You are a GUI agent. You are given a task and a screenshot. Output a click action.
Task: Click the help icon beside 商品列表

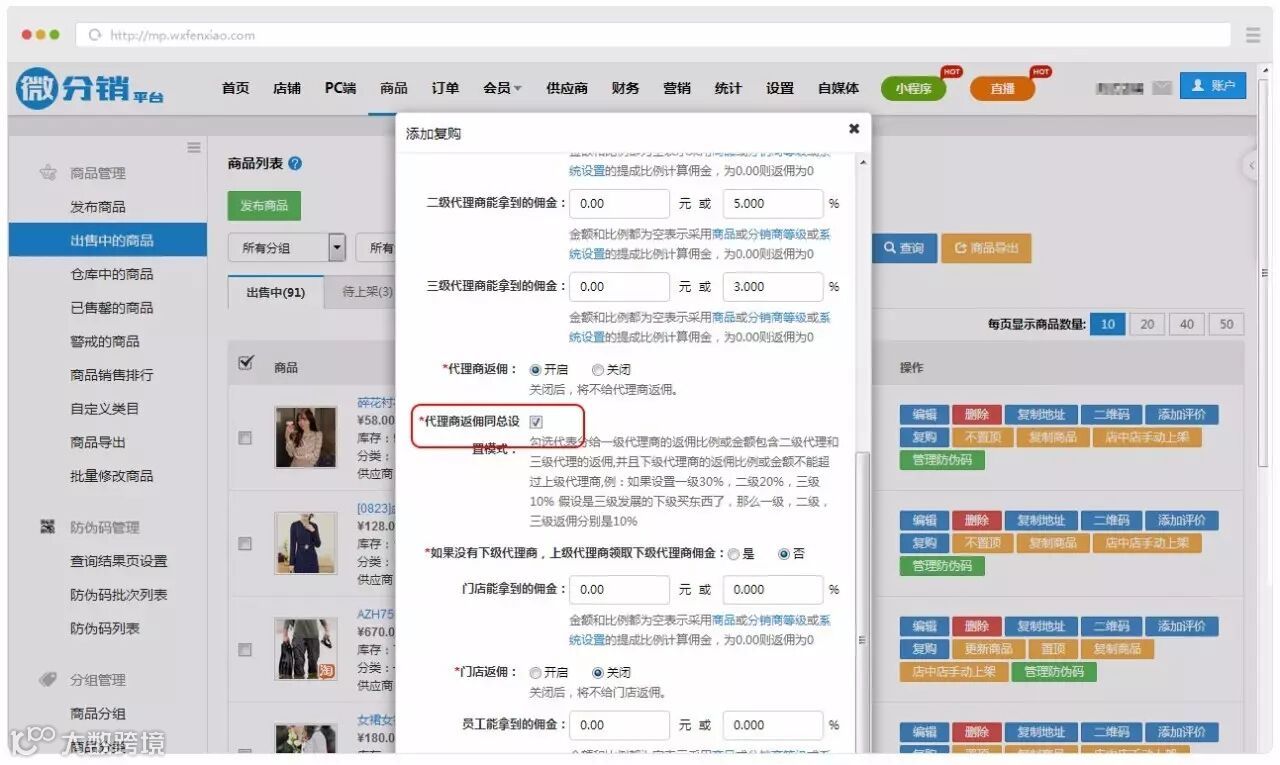[x=295, y=164]
